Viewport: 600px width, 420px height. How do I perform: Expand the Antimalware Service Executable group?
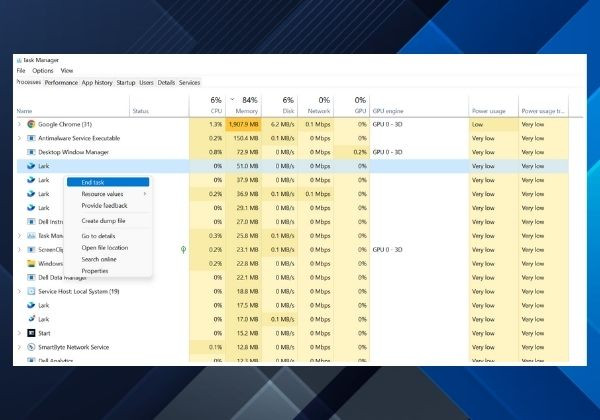[19, 138]
